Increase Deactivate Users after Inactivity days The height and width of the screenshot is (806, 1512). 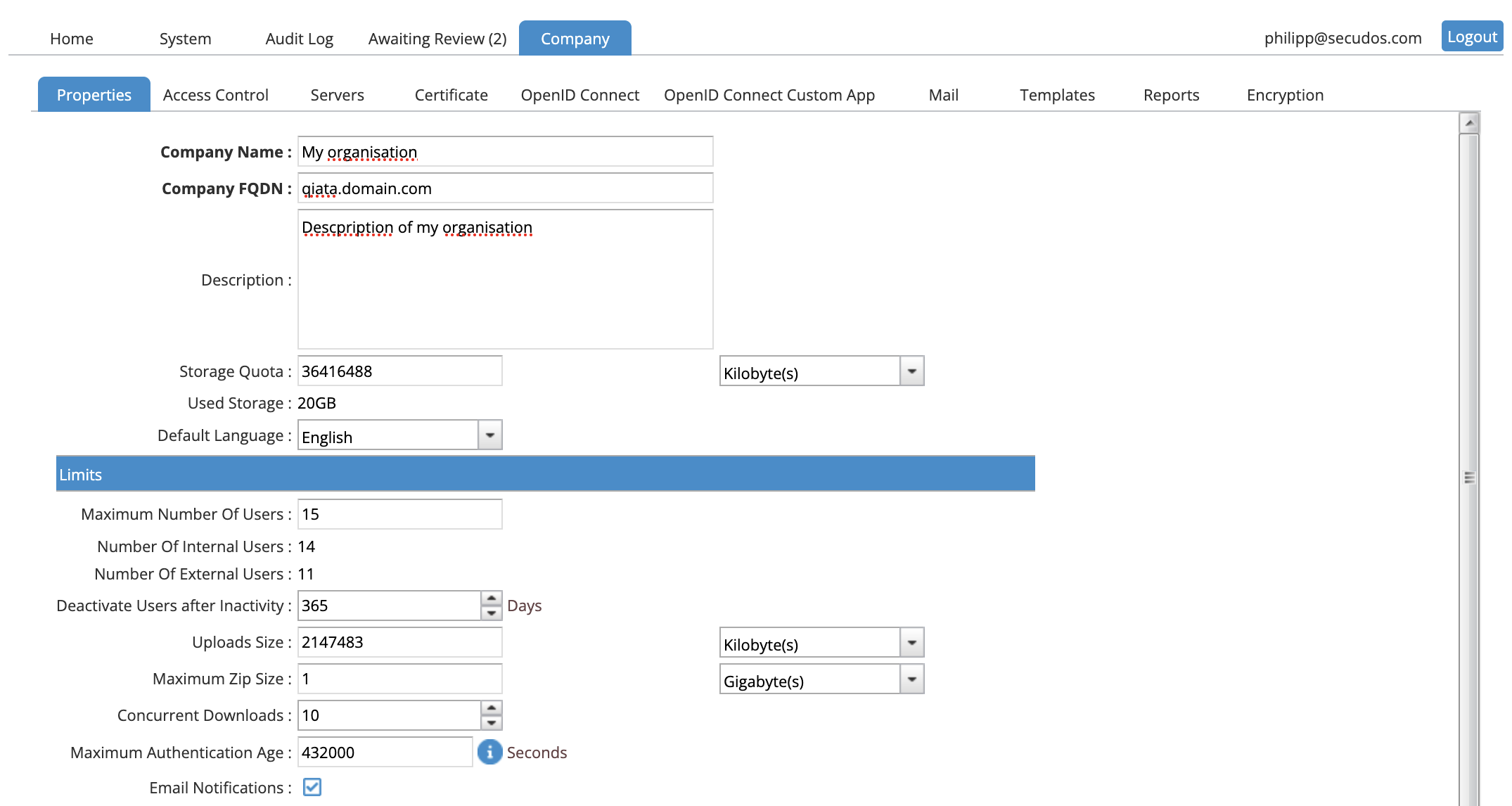(x=491, y=599)
